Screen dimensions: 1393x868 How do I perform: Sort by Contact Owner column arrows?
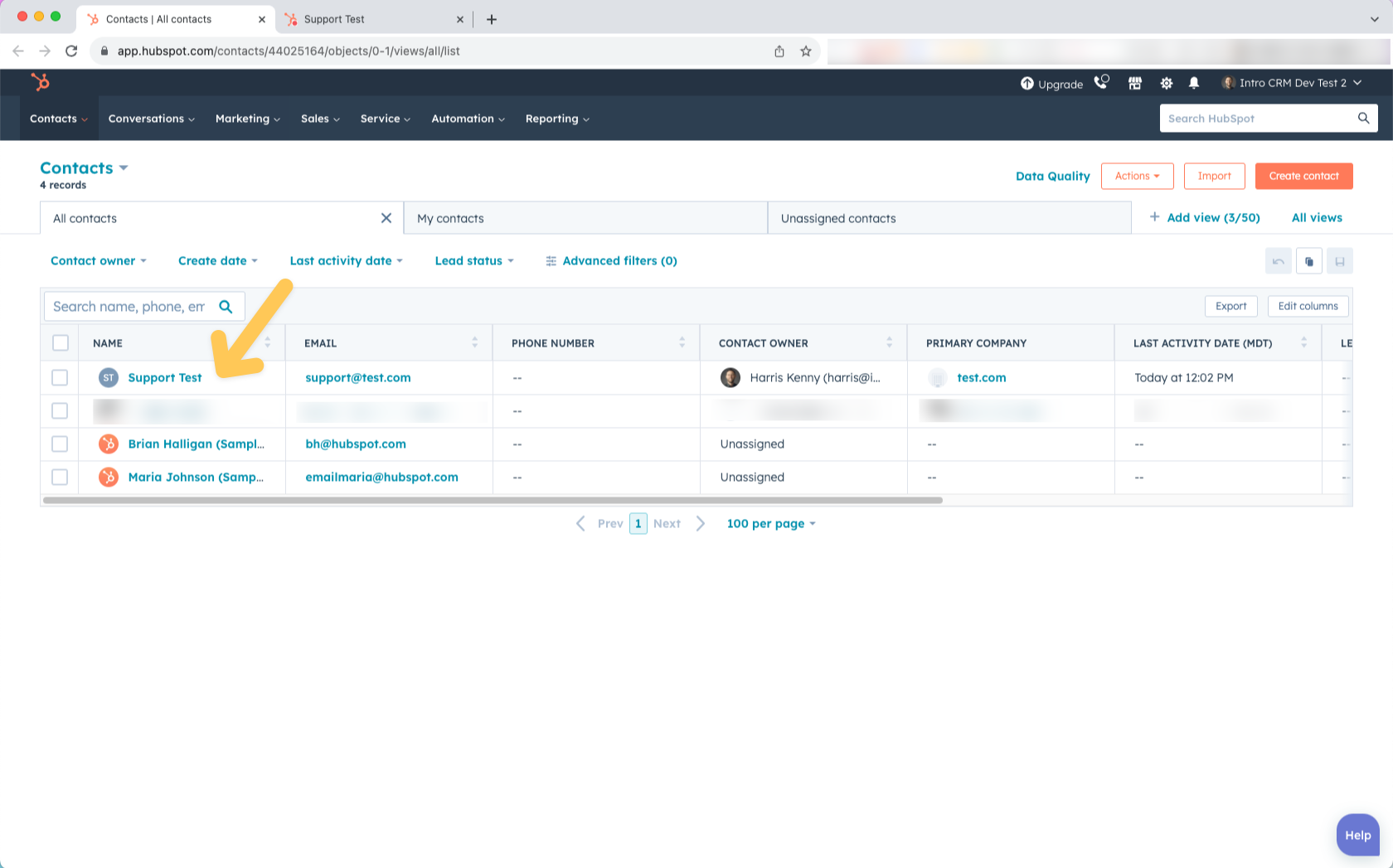[x=889, y=342]
